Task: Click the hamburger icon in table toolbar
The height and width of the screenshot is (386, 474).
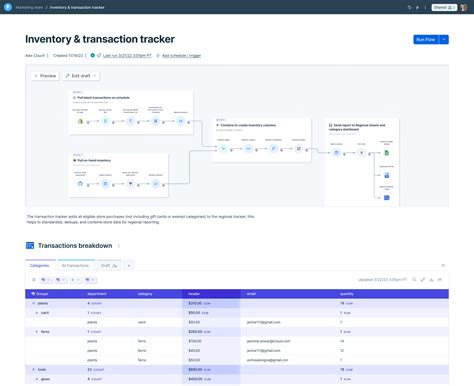Action: pos(34,280)
